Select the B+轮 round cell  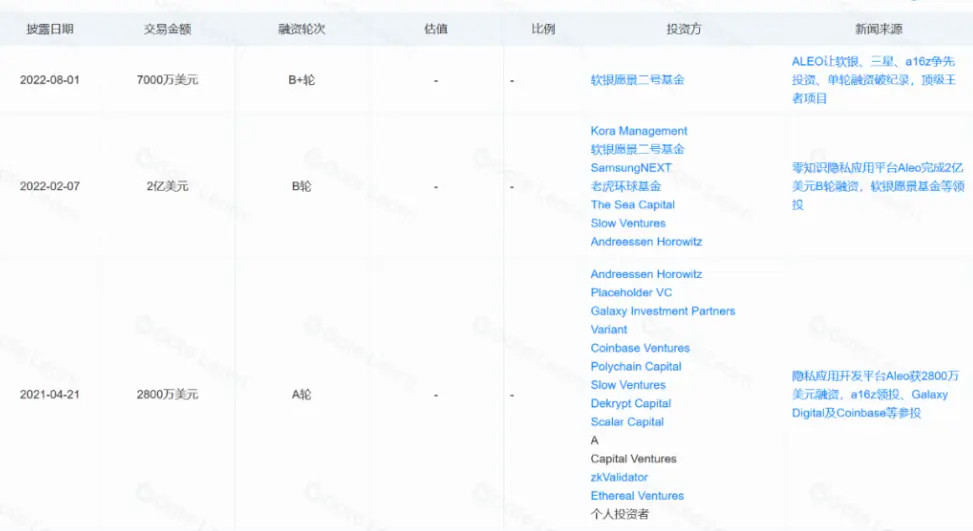click(302, 80)
